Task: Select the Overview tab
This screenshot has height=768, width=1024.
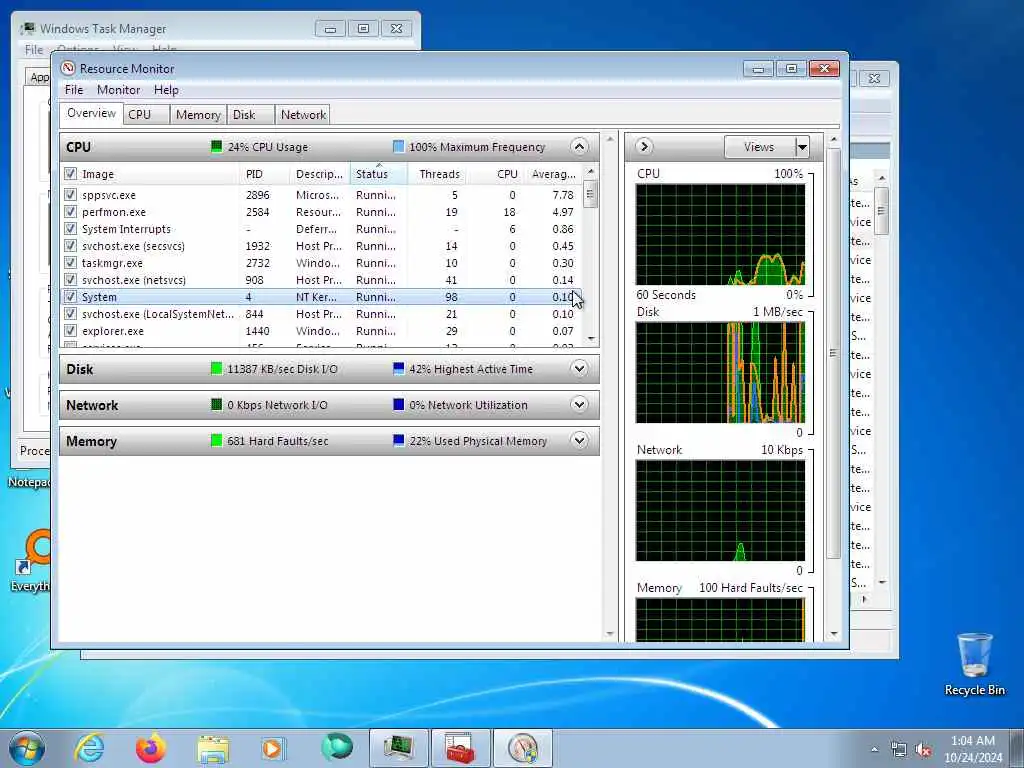Action: (x=91, y=113)
